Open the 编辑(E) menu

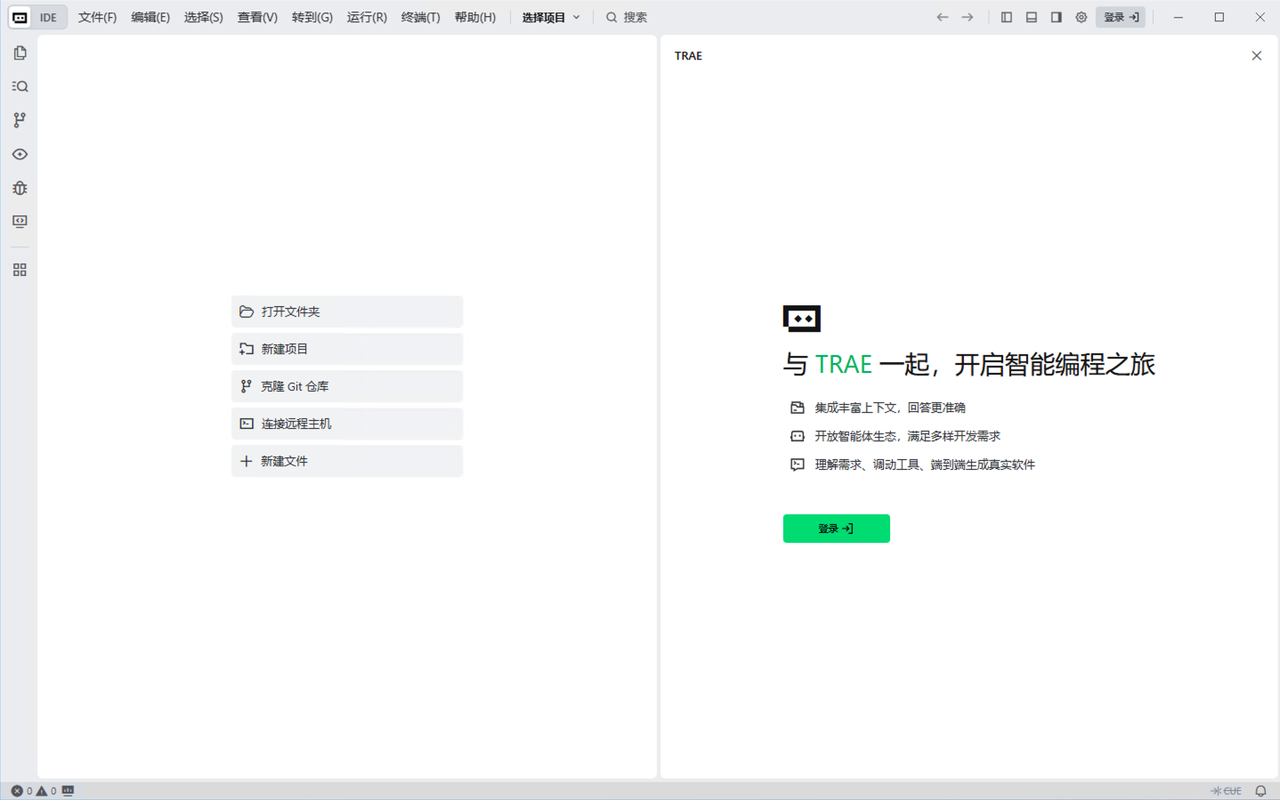151,17
